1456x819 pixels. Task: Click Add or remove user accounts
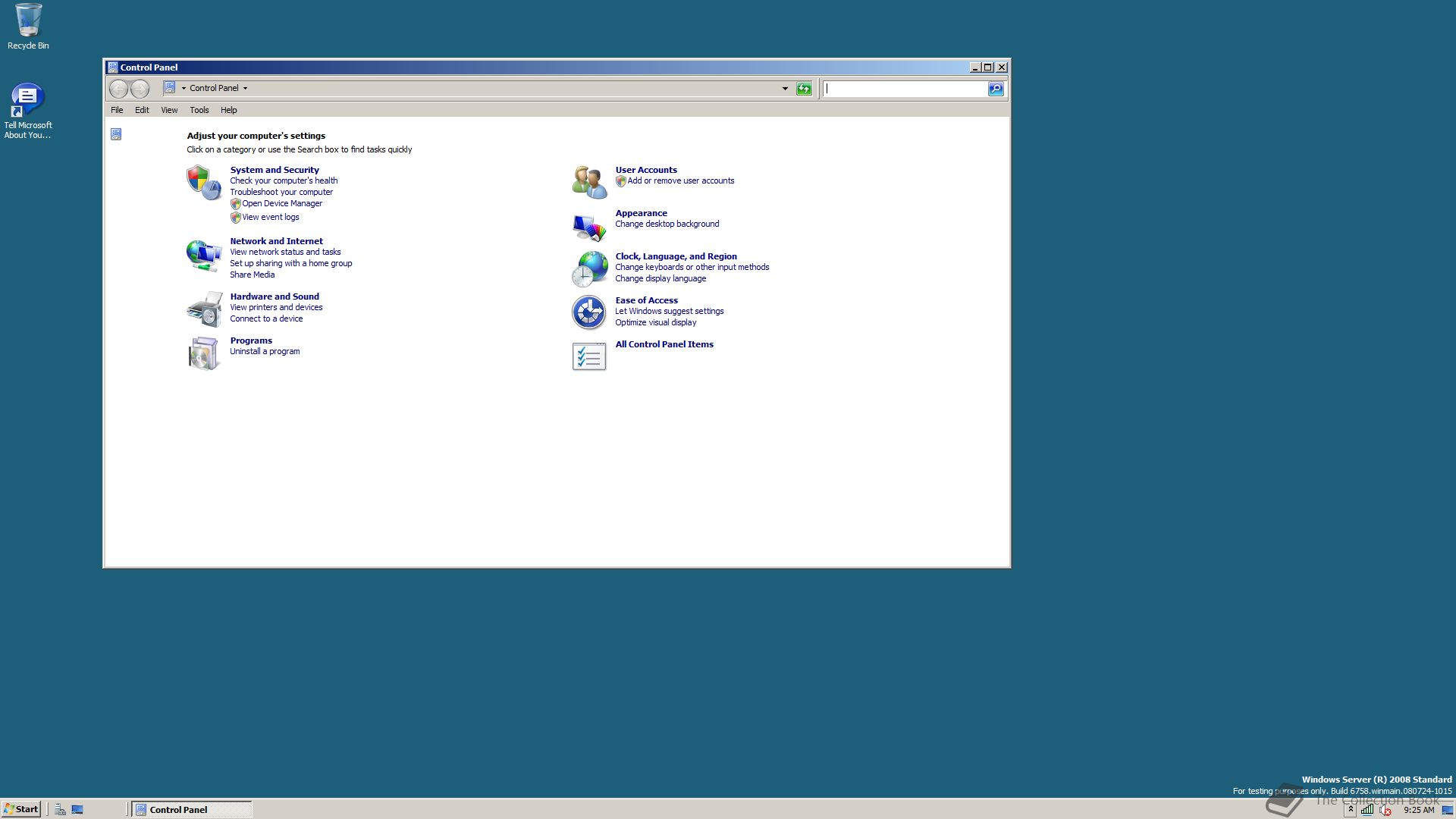(x=681, y=180)
